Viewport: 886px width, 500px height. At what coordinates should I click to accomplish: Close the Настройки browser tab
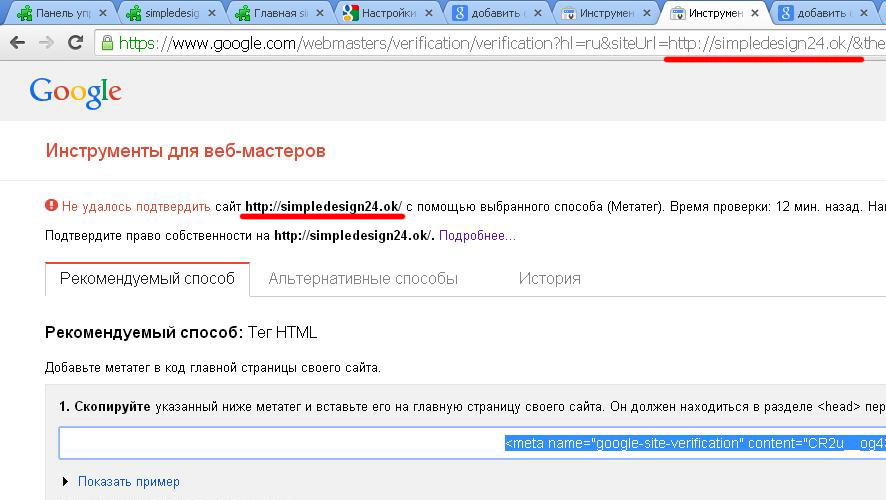click(x=429, y=13)
